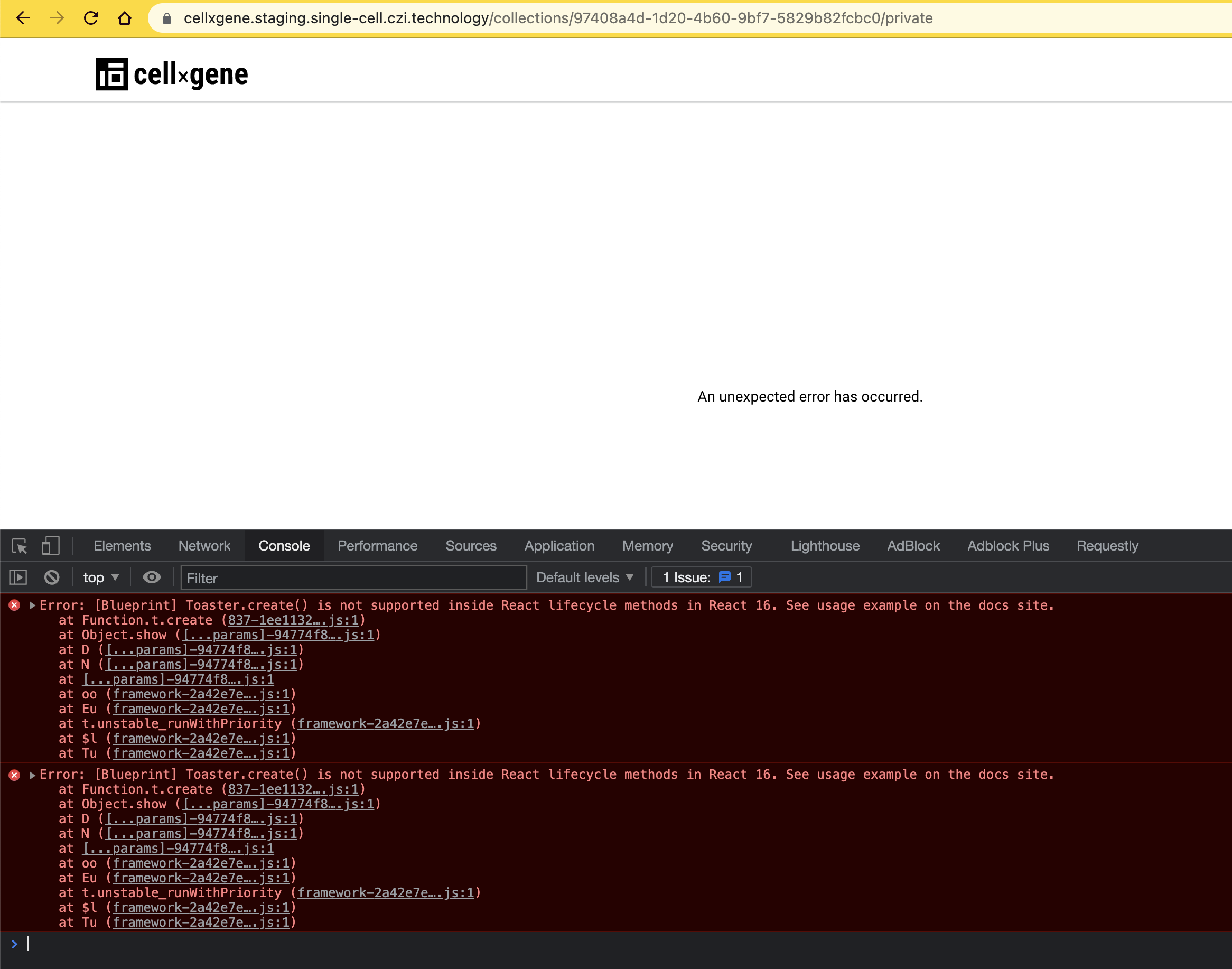Click the cellxgene logo
Viewport: 1232px width, 969px height.
pos(171,74)
